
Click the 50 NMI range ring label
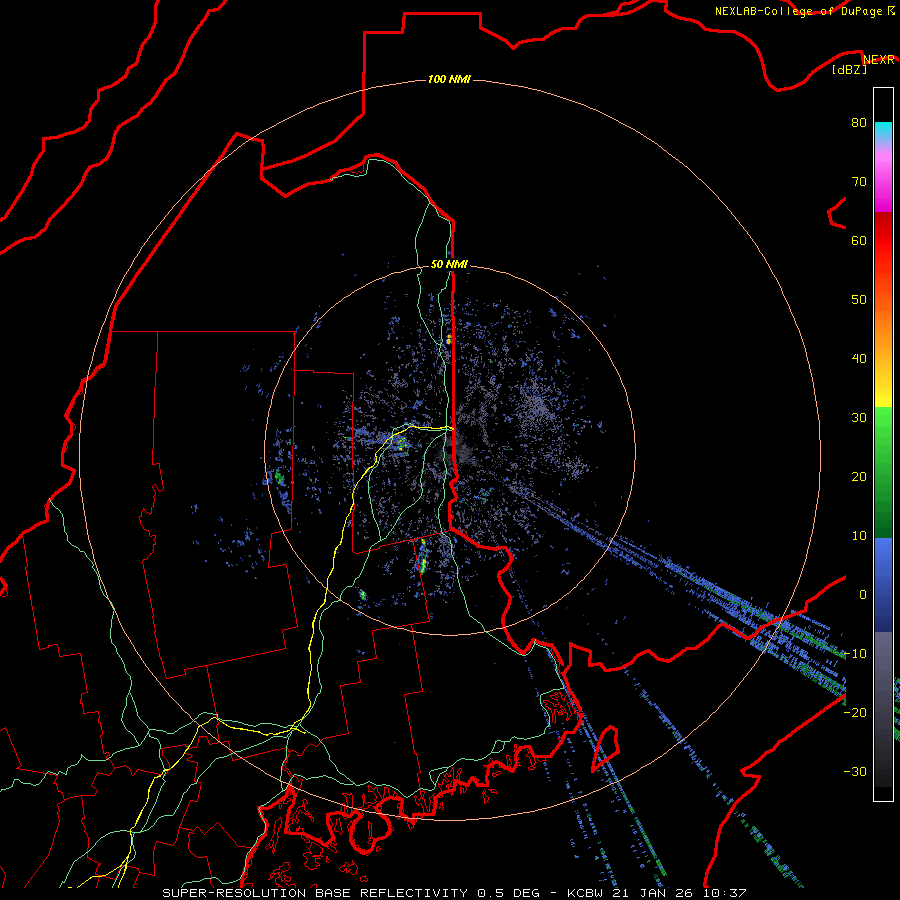(x=449, y=264)
